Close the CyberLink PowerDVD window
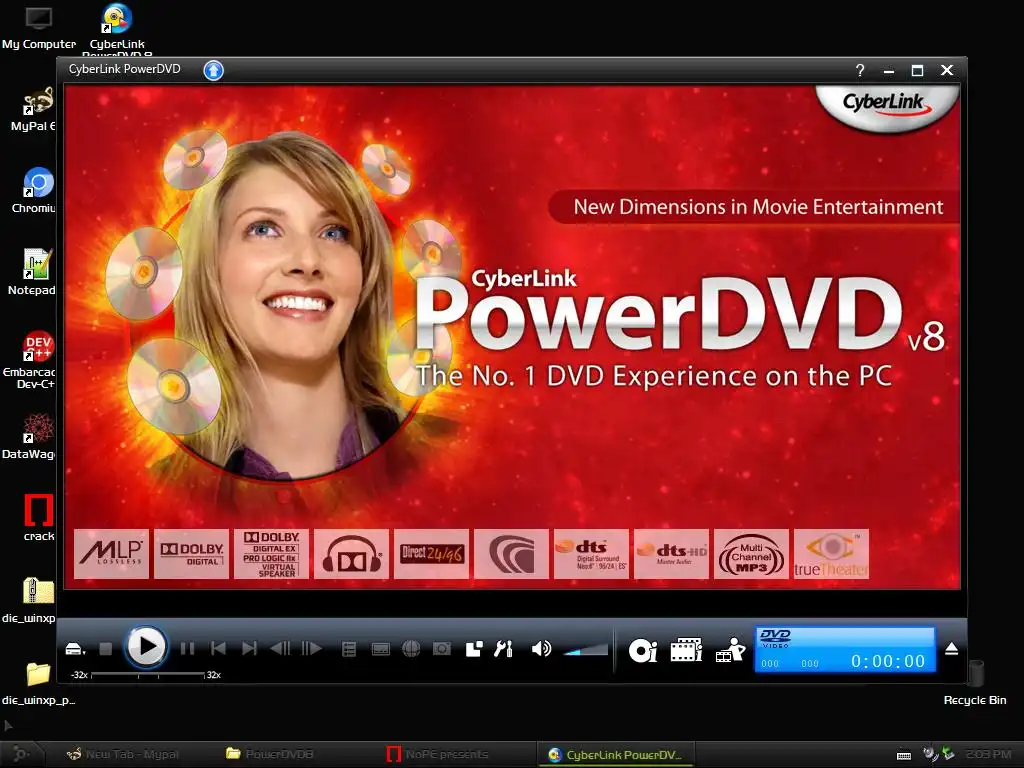Screen dimensions: 1024x768 (947, 70)
